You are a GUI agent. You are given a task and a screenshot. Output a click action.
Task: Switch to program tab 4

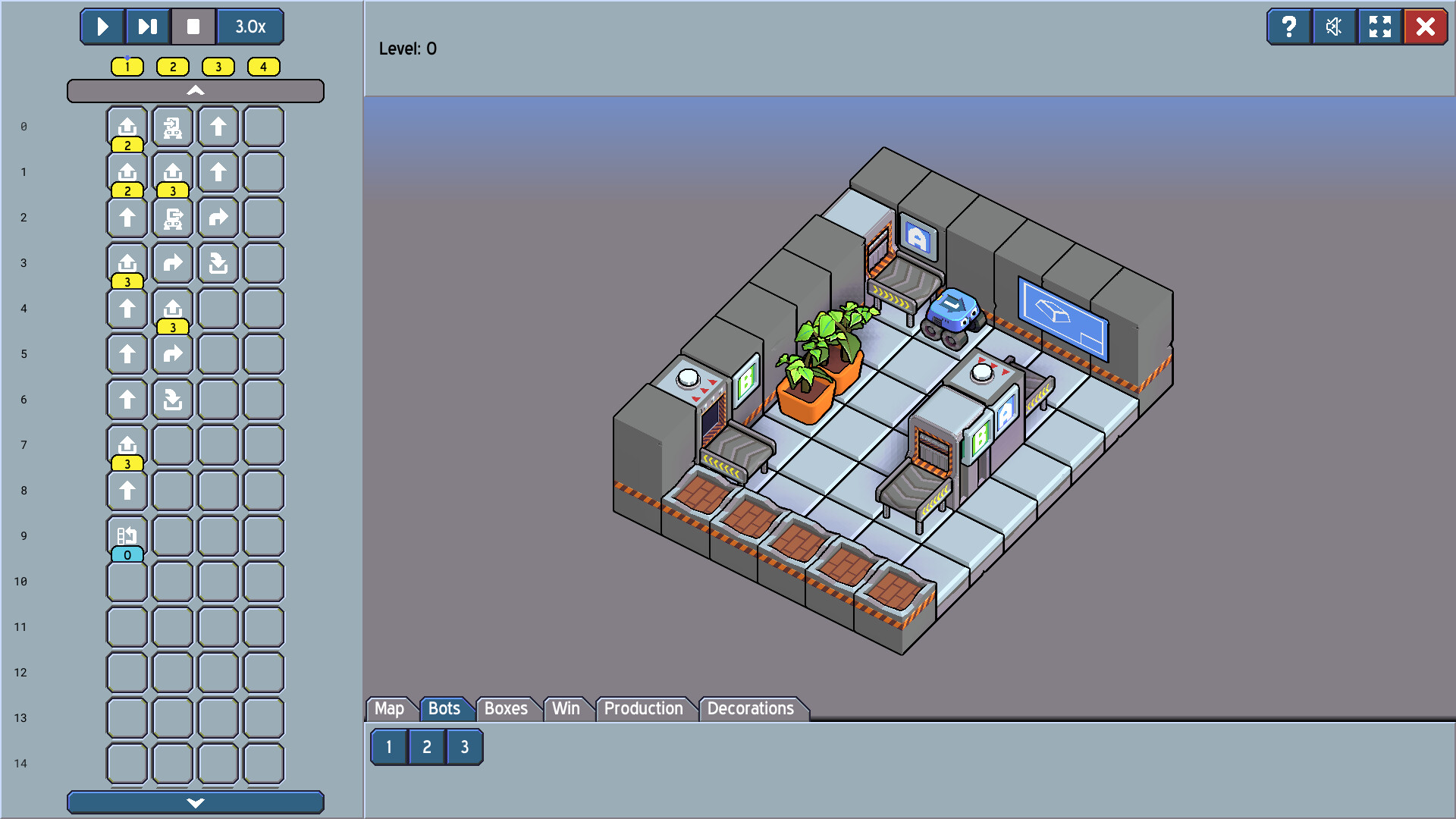click(x=263, y=67)
